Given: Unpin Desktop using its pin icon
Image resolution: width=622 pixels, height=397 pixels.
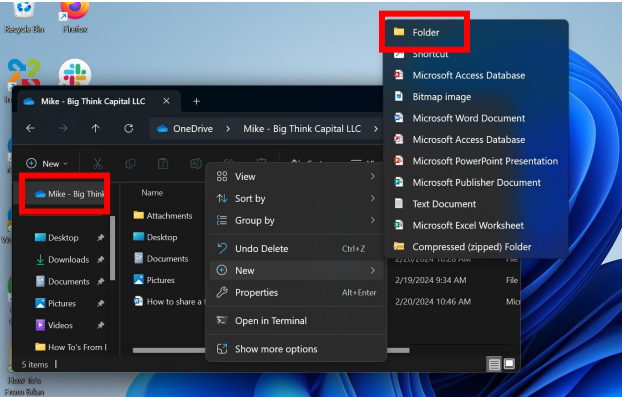Looking at the screenshot, I should [x=100, y=238].
